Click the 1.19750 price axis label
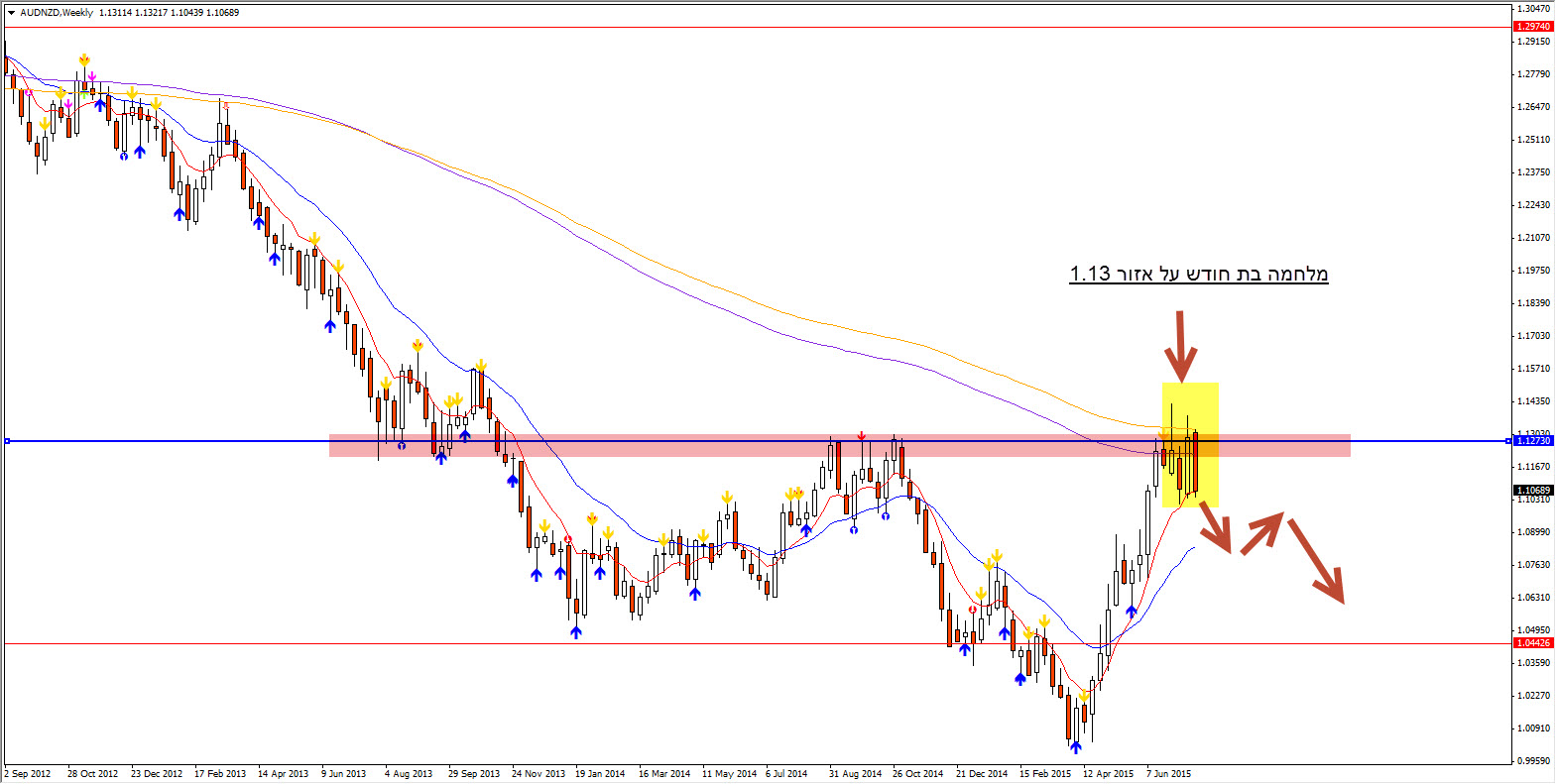Screen dimensions: 1556x784 [1533, 270]
